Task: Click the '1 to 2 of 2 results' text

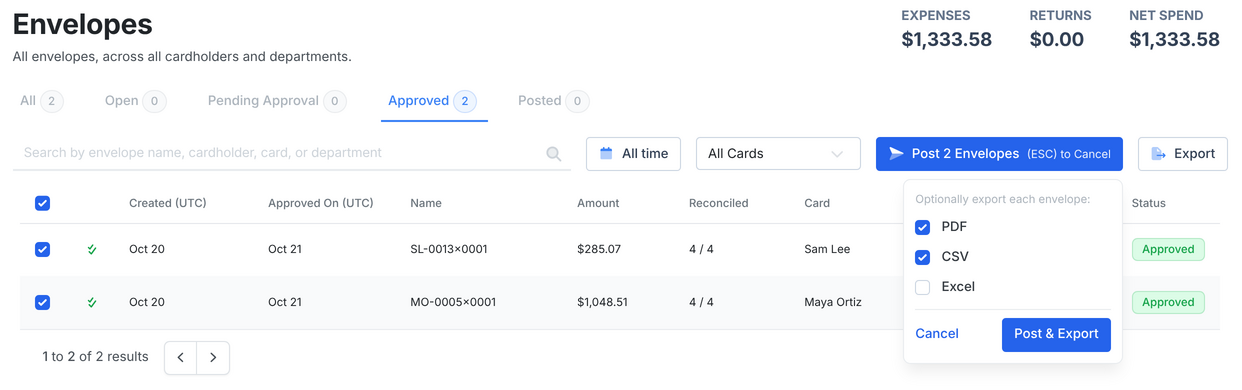Action: pos(95,357)
